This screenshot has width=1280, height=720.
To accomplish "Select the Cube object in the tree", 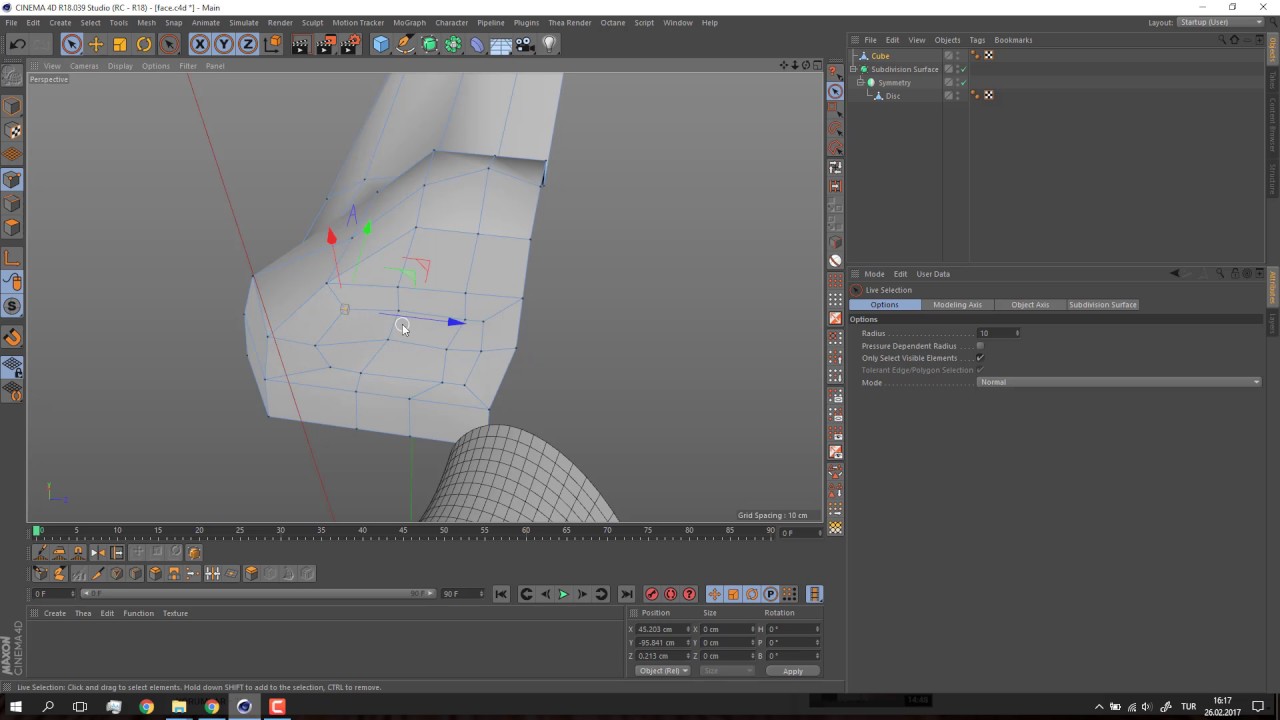I will point(880,56).
